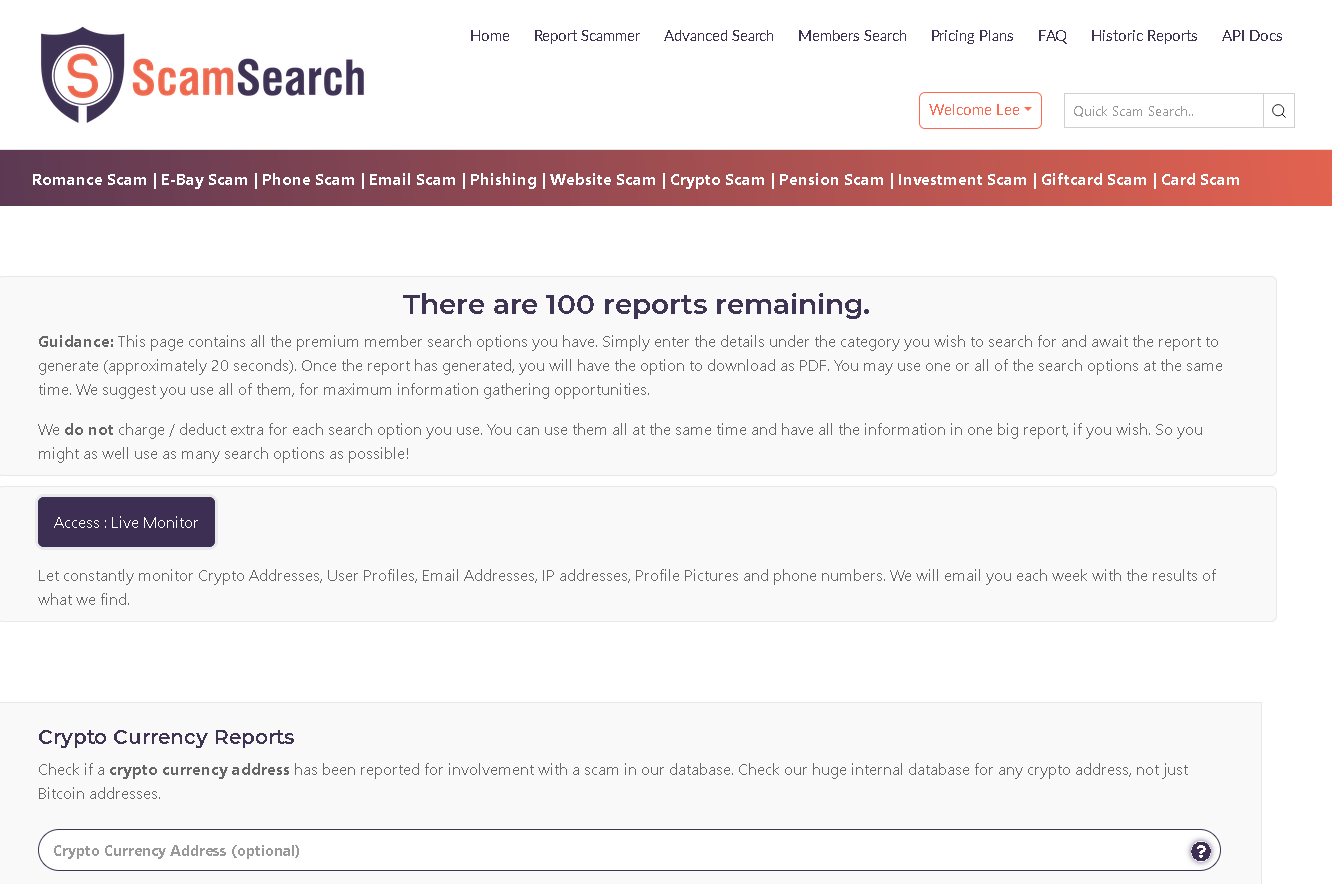This screenshot has width=1332, height=884.
Task: Navigate to Home in the top menu
Action: [489, 36]
